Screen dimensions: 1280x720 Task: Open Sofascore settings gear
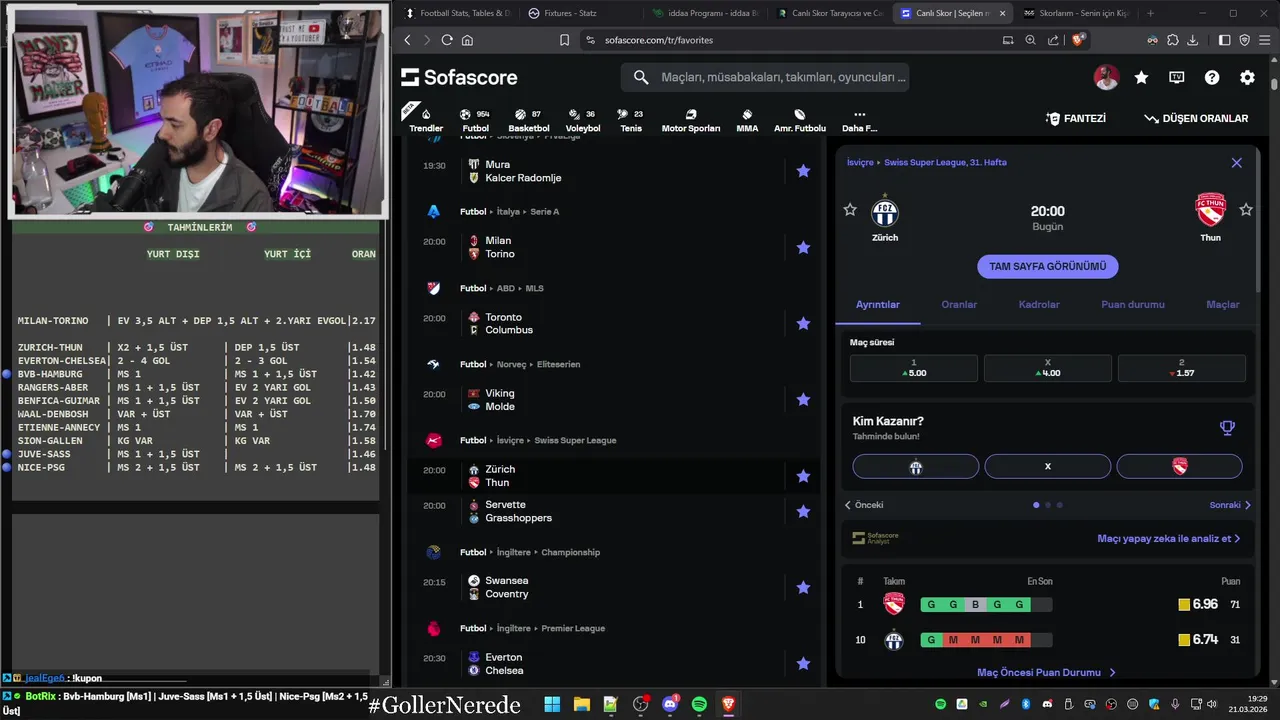click(1247, 77)
